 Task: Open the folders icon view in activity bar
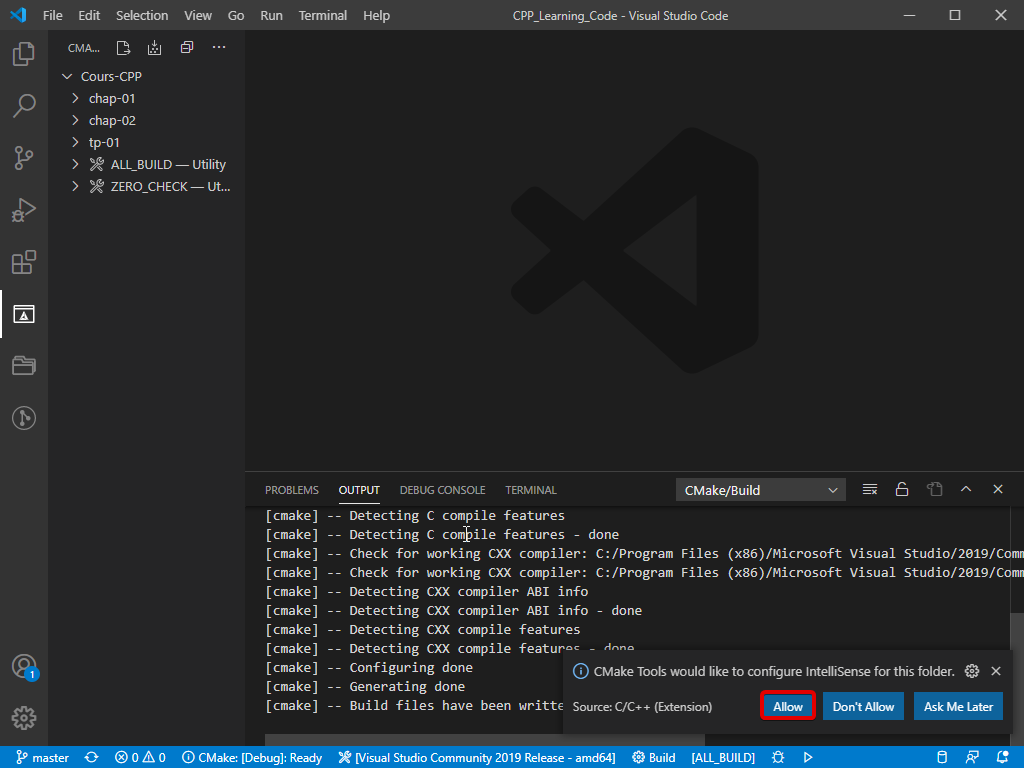coord(24,366)
